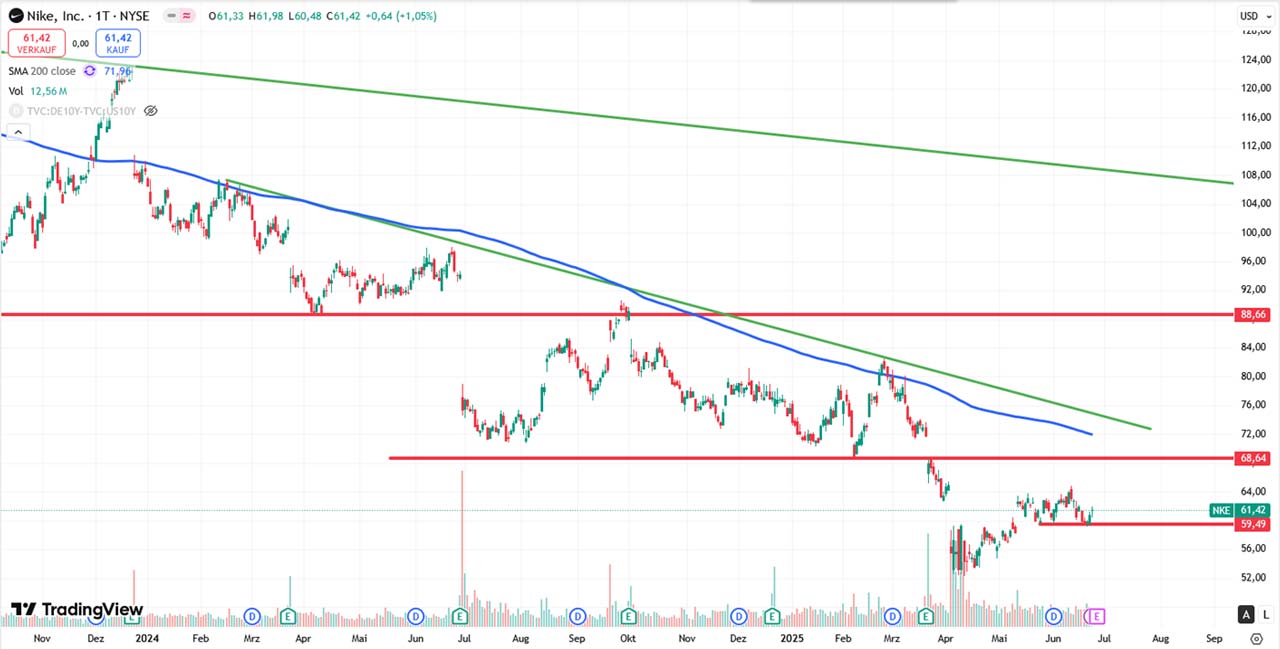Viewport: 1280px width, 649px height.
Task: Click the 100,00 label on price axis
Action: coord(1255,232)
